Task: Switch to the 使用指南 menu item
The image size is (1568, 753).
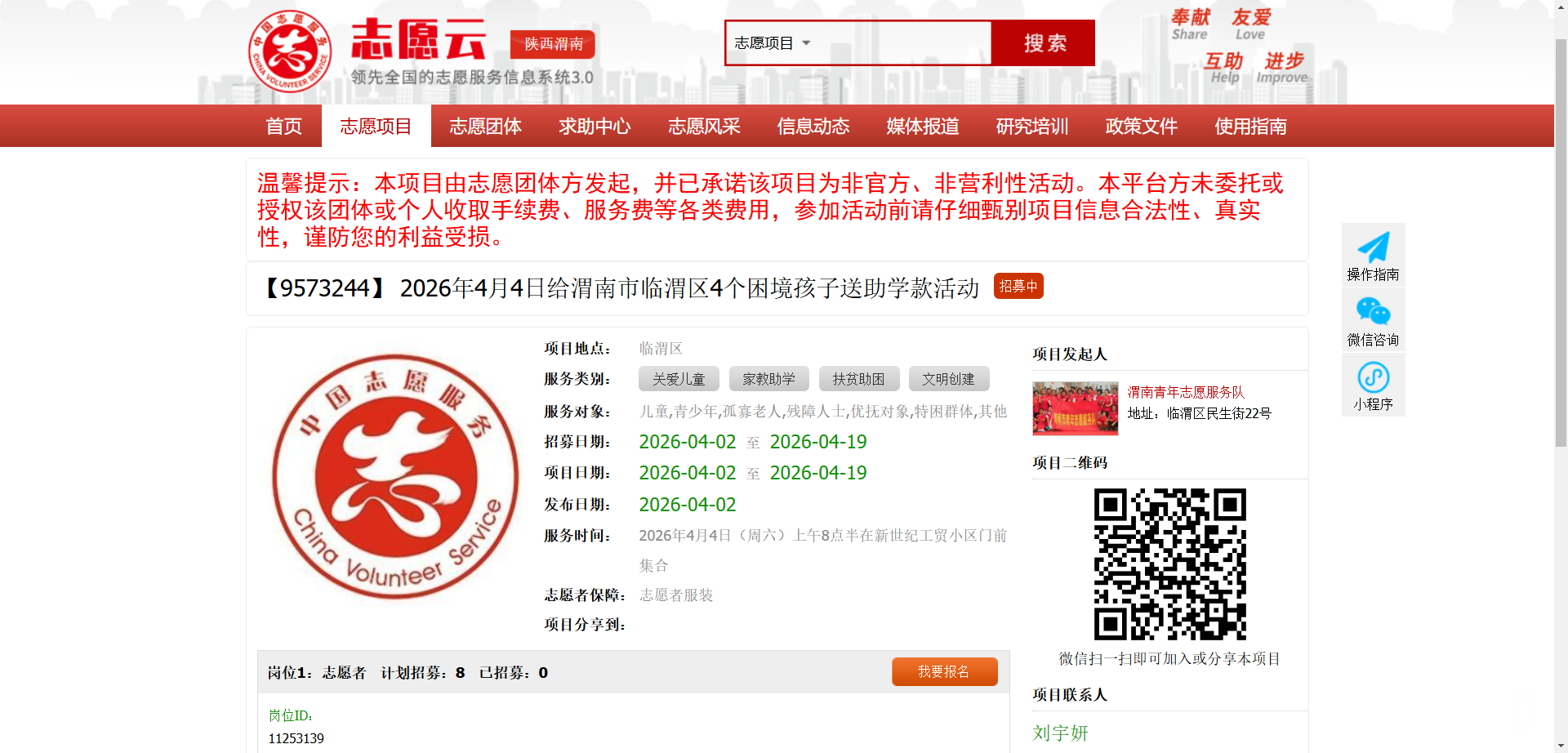Action: 1250,127
